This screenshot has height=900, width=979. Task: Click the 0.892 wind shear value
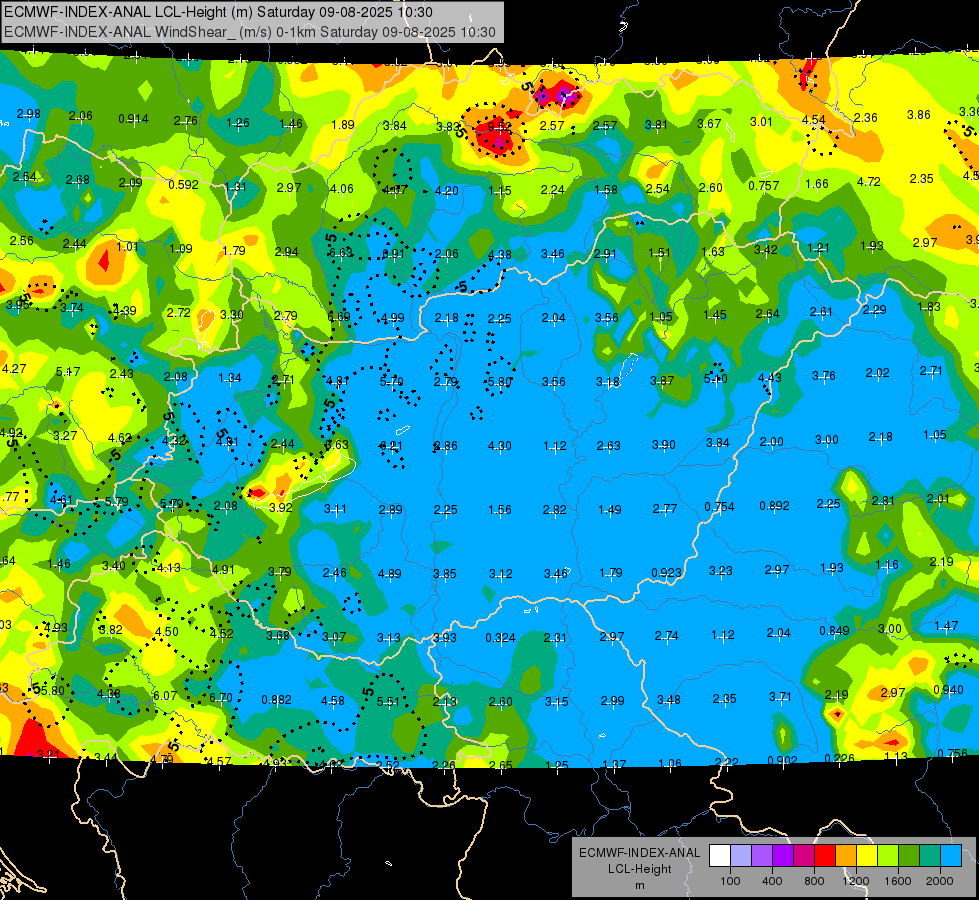coord(774,506)
